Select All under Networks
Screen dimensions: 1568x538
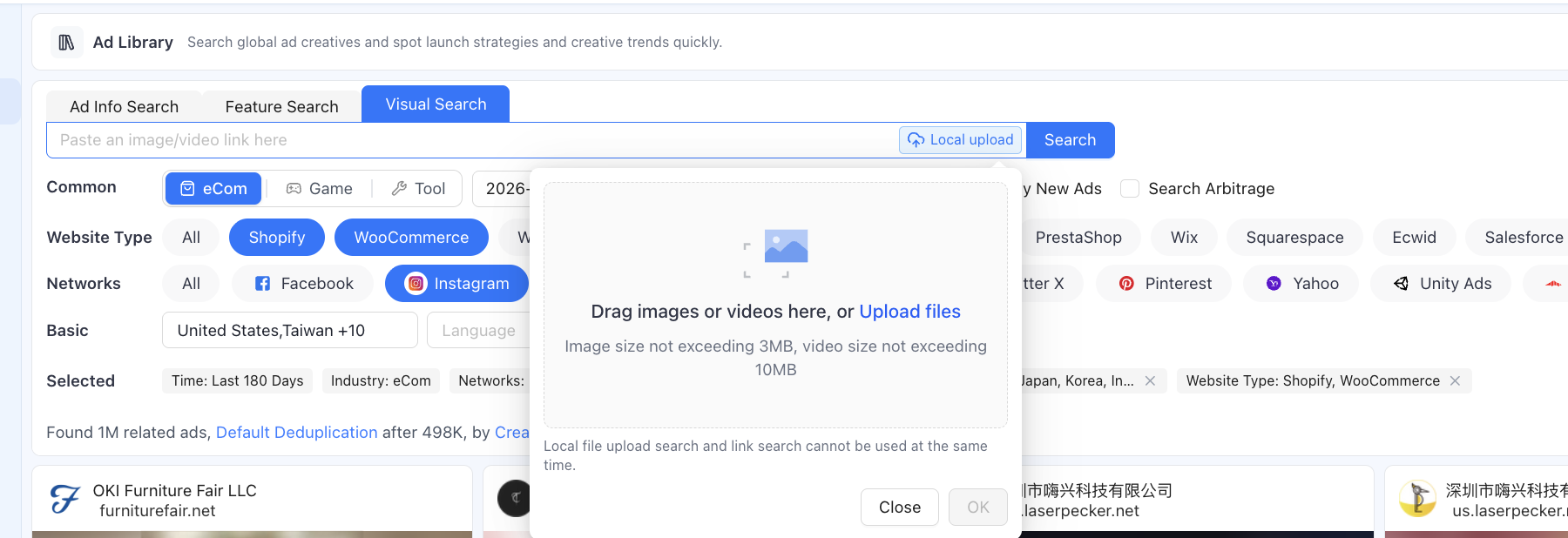pyautogui.click(x=192, y=284)
